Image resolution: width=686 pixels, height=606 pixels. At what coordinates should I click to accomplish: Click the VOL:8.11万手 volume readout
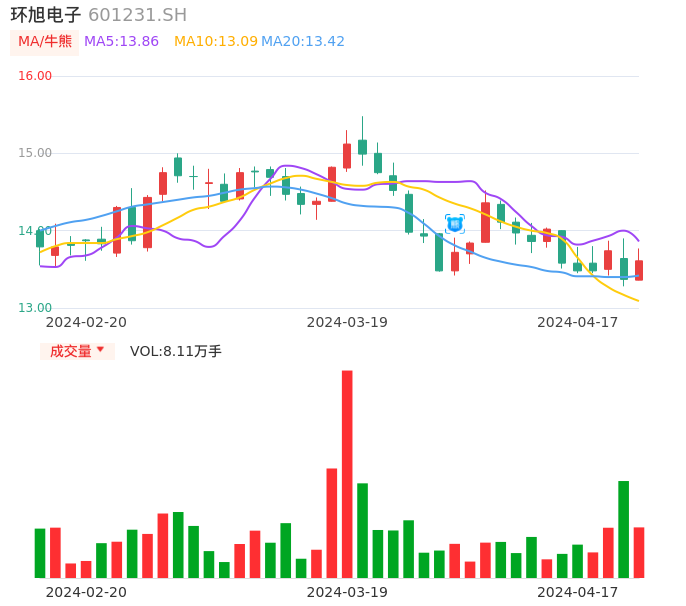(176, 351)
